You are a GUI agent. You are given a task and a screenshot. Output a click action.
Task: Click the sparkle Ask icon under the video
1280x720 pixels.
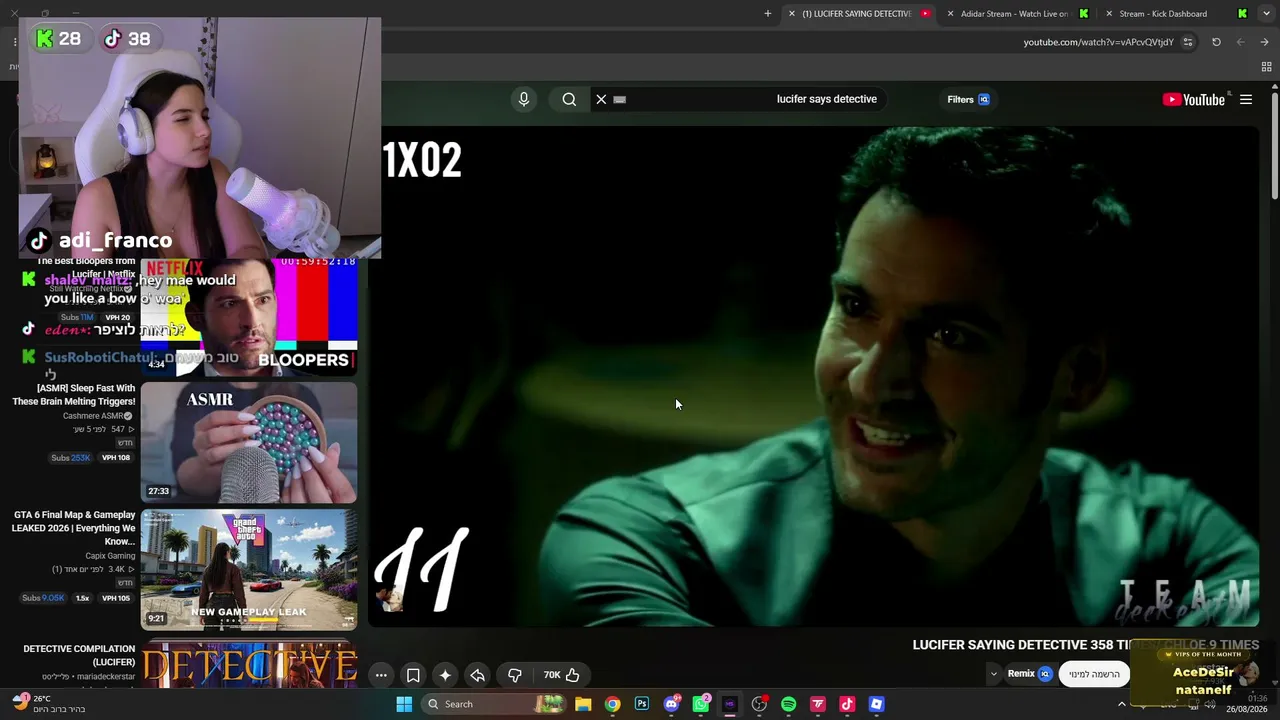(x=445, y=675)
